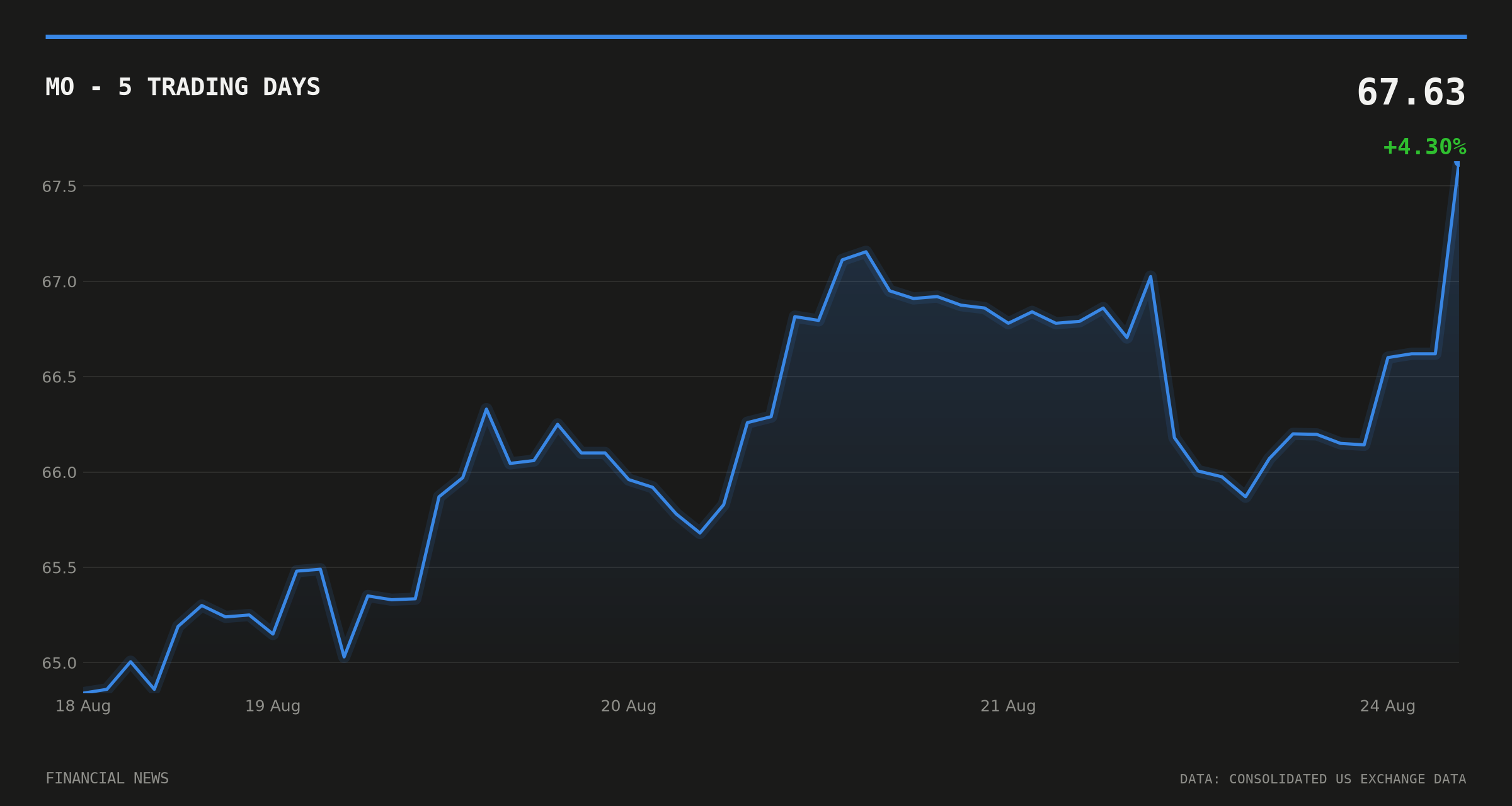
Task: Click the 67.5 y-axis label
Action: 59,186
